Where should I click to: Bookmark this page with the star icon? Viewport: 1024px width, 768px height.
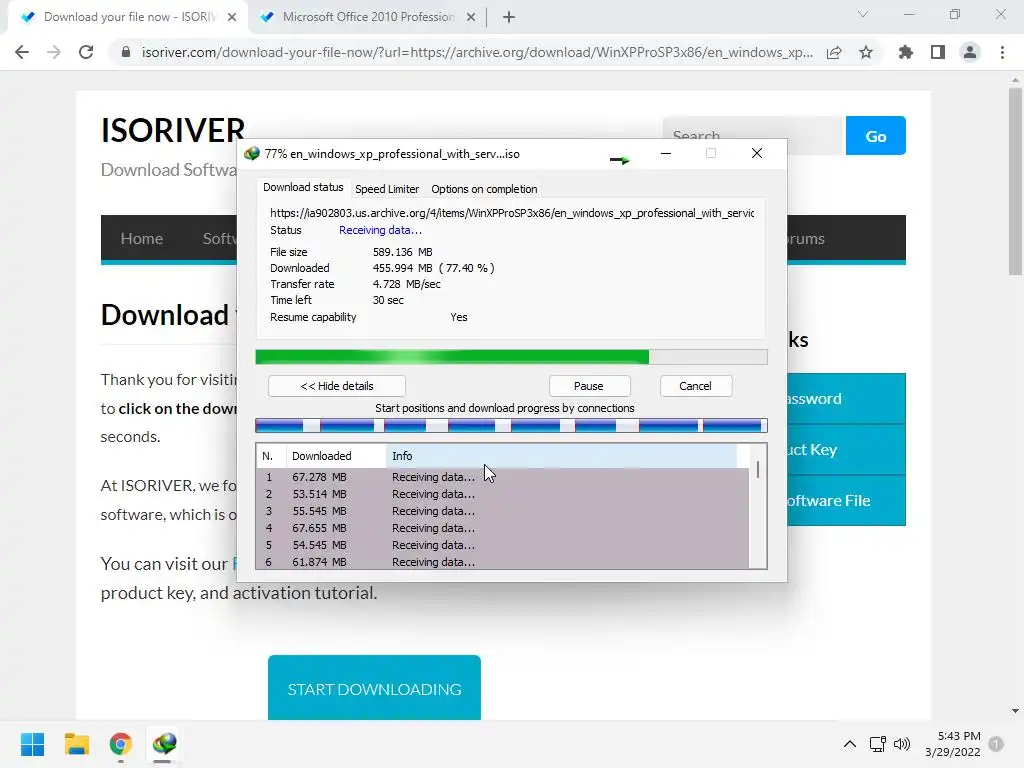pyautogui.click(x=866, y=52)
